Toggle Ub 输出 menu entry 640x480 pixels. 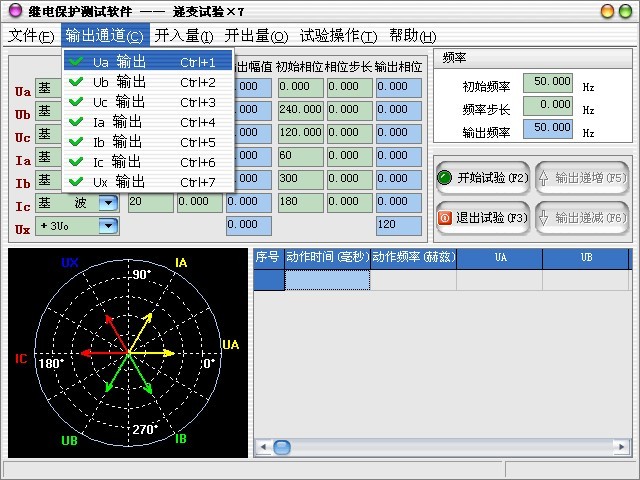click(148, 82)
